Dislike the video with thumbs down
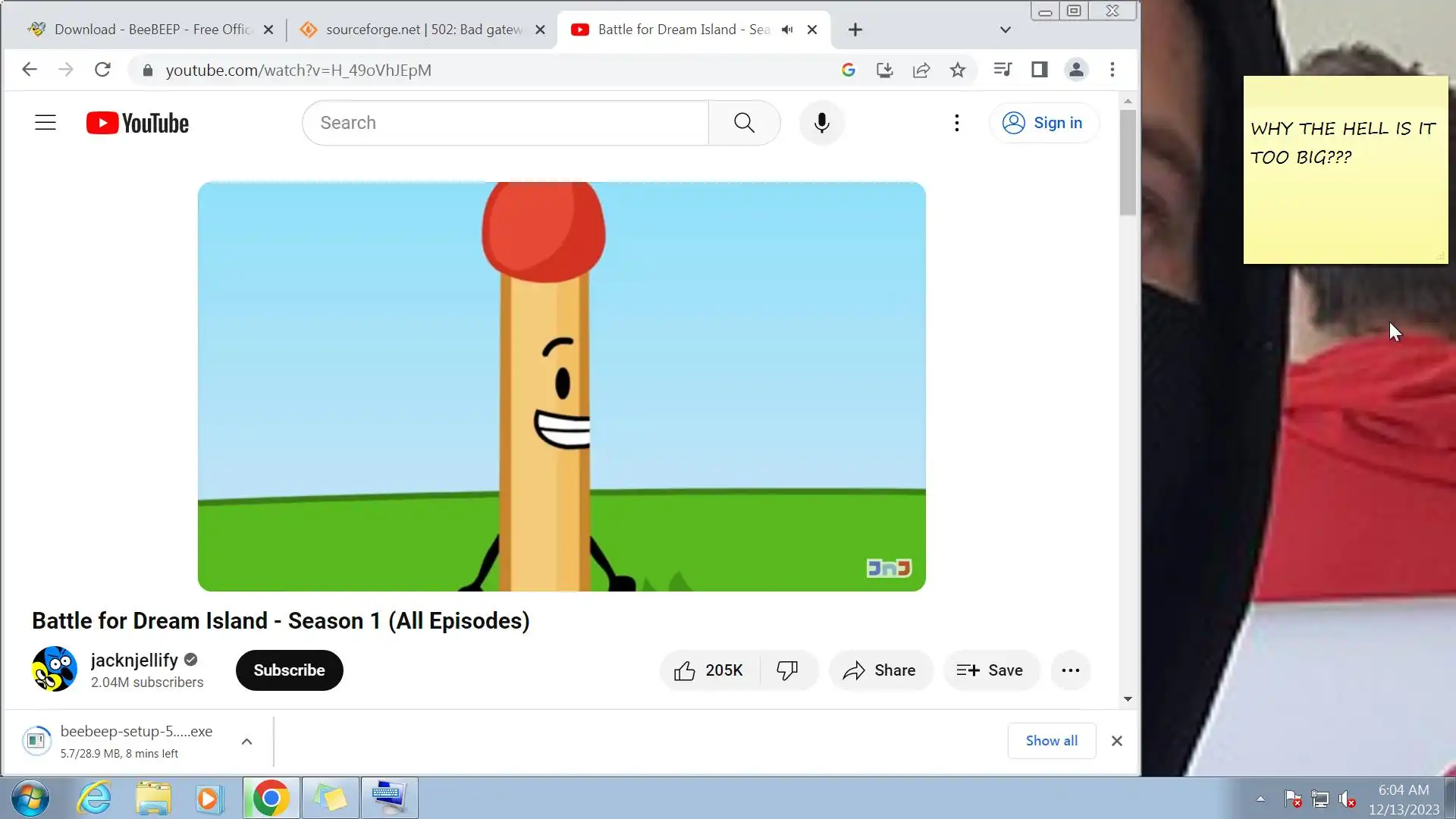The height and width of the screenshot is (819, 1456). tap(787, 670)
